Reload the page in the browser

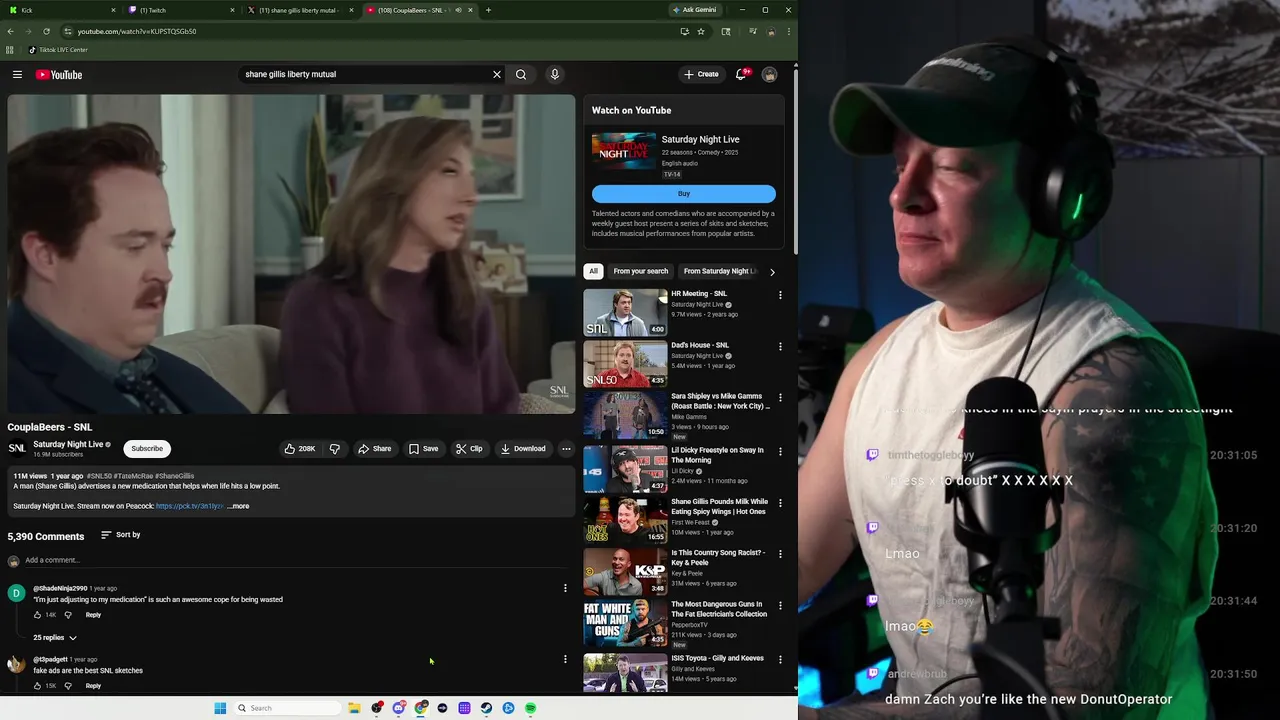[46, 31]
